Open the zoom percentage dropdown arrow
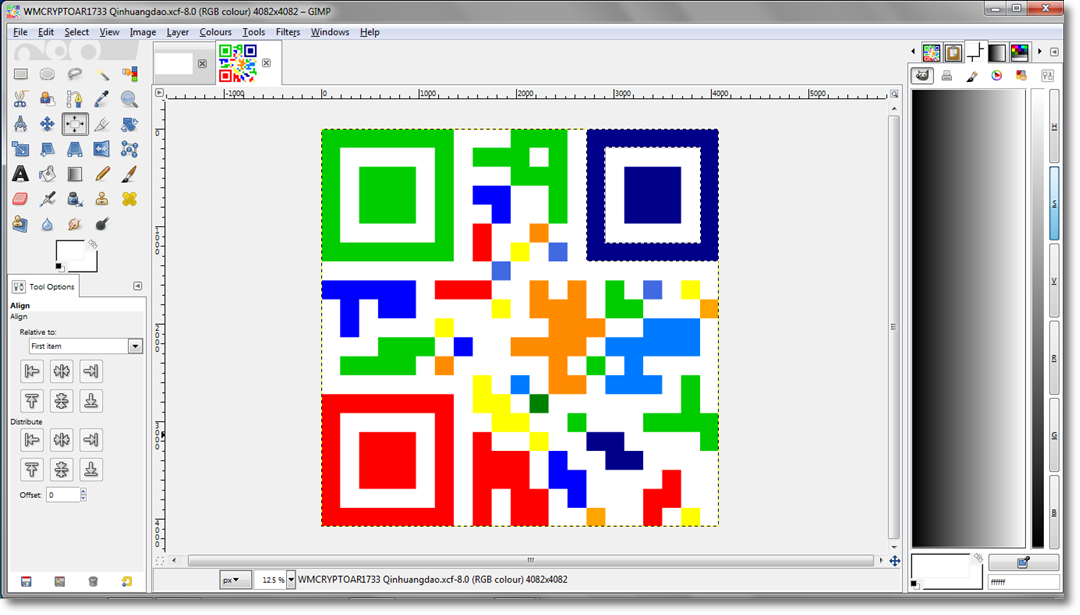The image size is (1080, 615). 291,580
